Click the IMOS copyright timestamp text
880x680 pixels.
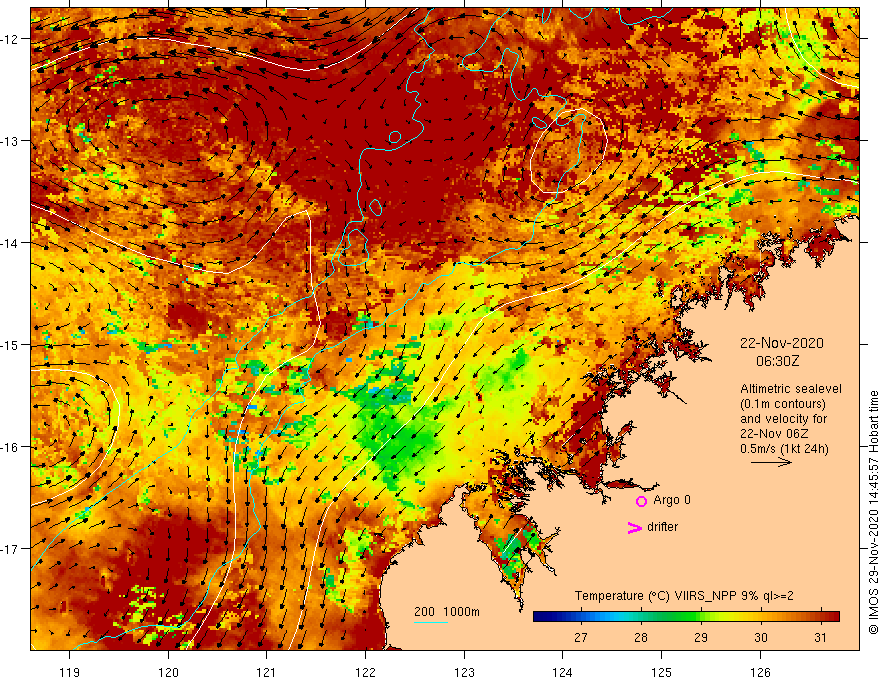873,512
